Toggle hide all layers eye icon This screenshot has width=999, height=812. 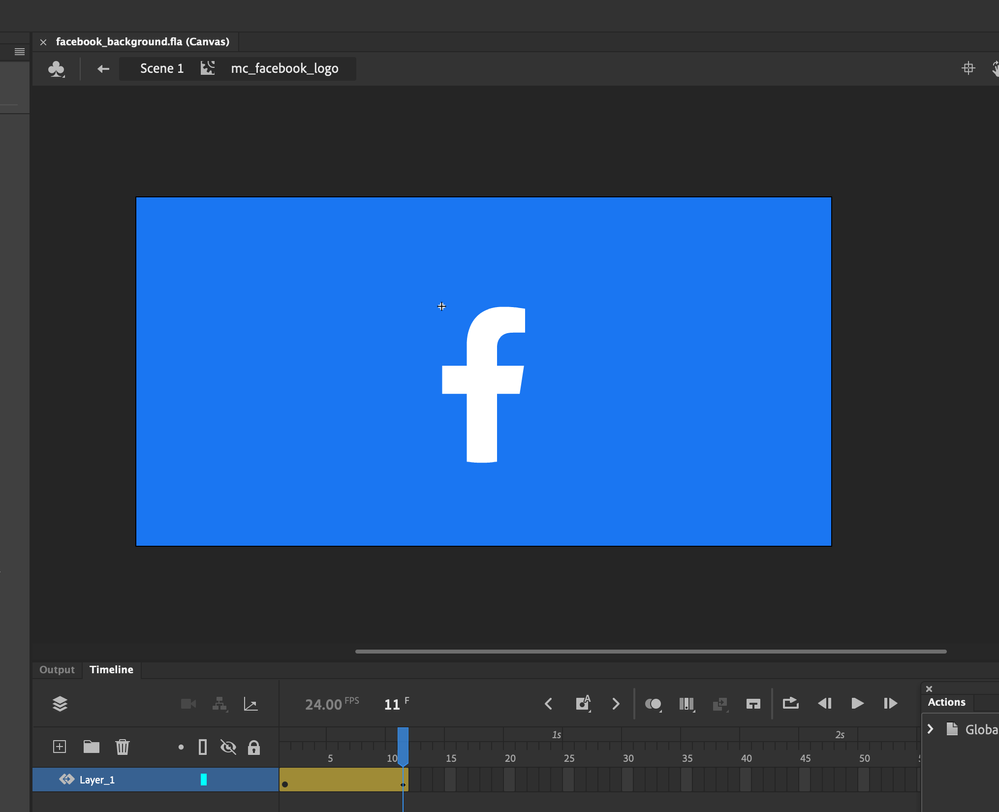228,747
